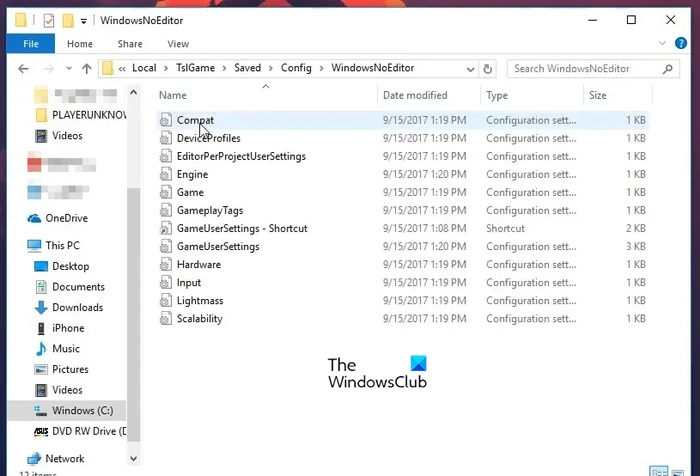This screenshot has width=700, height=476.
Task: Click the navigation pane scroll up arrow
Action: point(133,92)
